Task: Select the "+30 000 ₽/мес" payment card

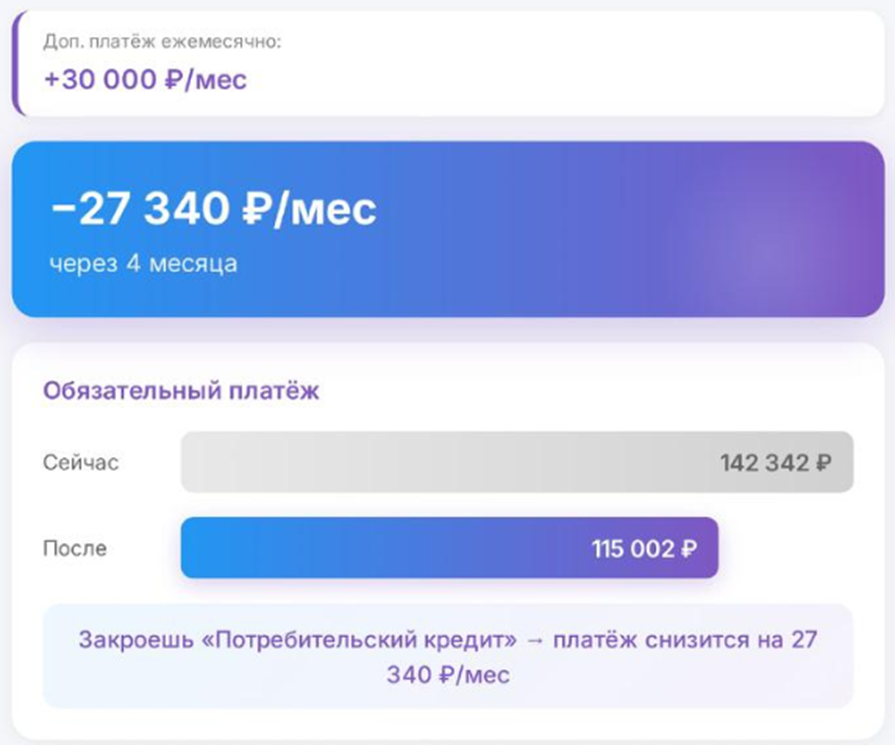Action: tap(447, 60)
